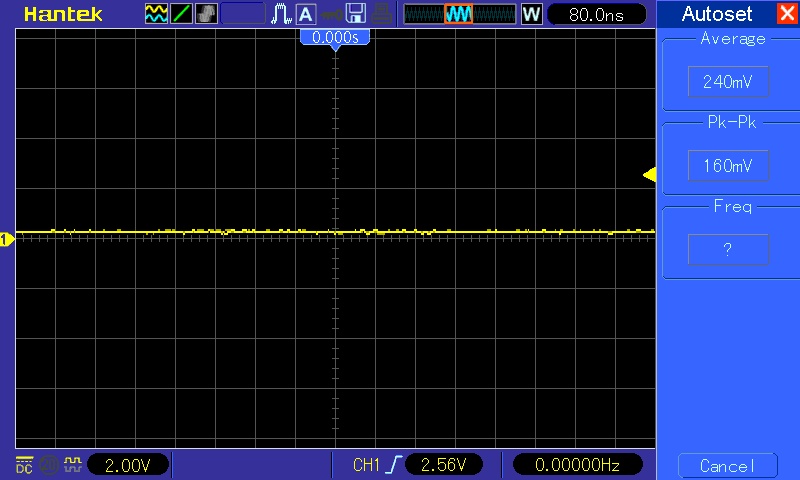Viewport: 800px width, 480px height.
Task: Click the DC coupling indicator icon
Action: (24, 464)
